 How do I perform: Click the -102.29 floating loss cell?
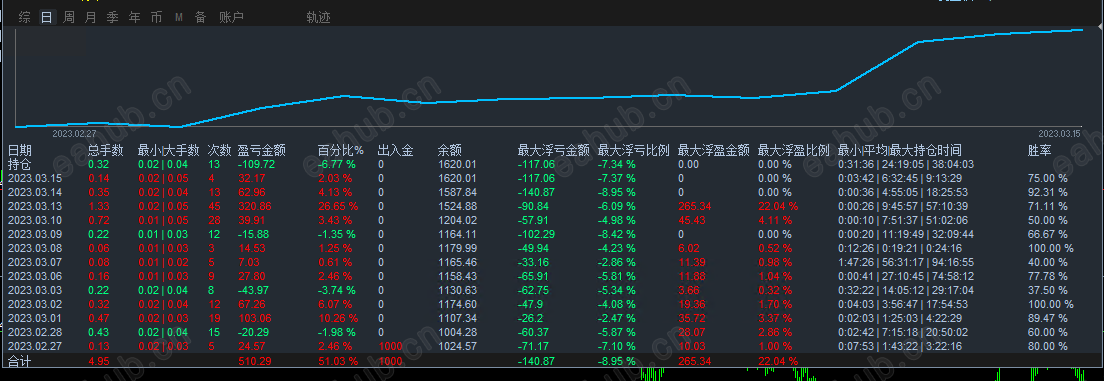click(536, 235)
